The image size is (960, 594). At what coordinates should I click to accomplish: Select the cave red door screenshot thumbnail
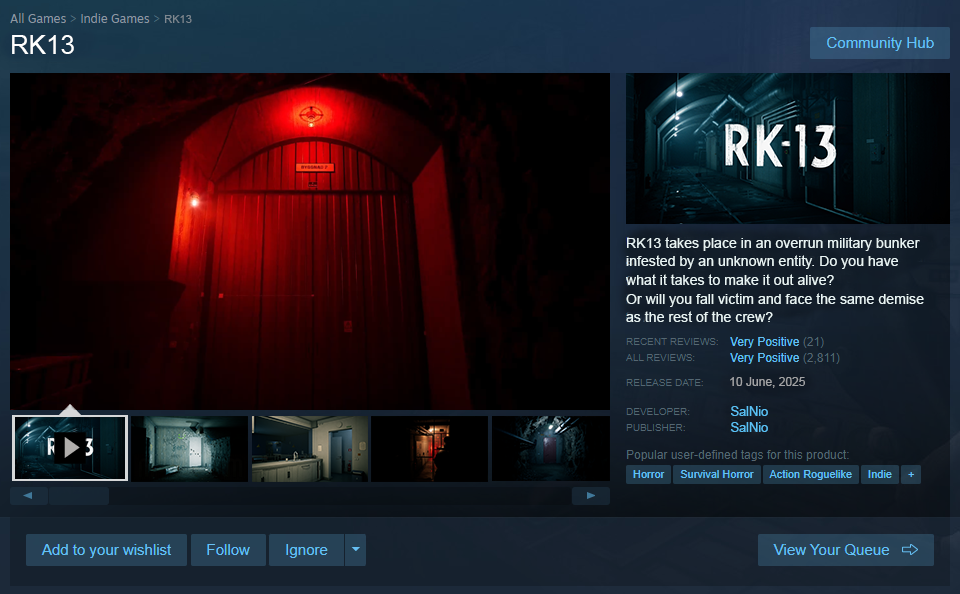tap(550, 449)
